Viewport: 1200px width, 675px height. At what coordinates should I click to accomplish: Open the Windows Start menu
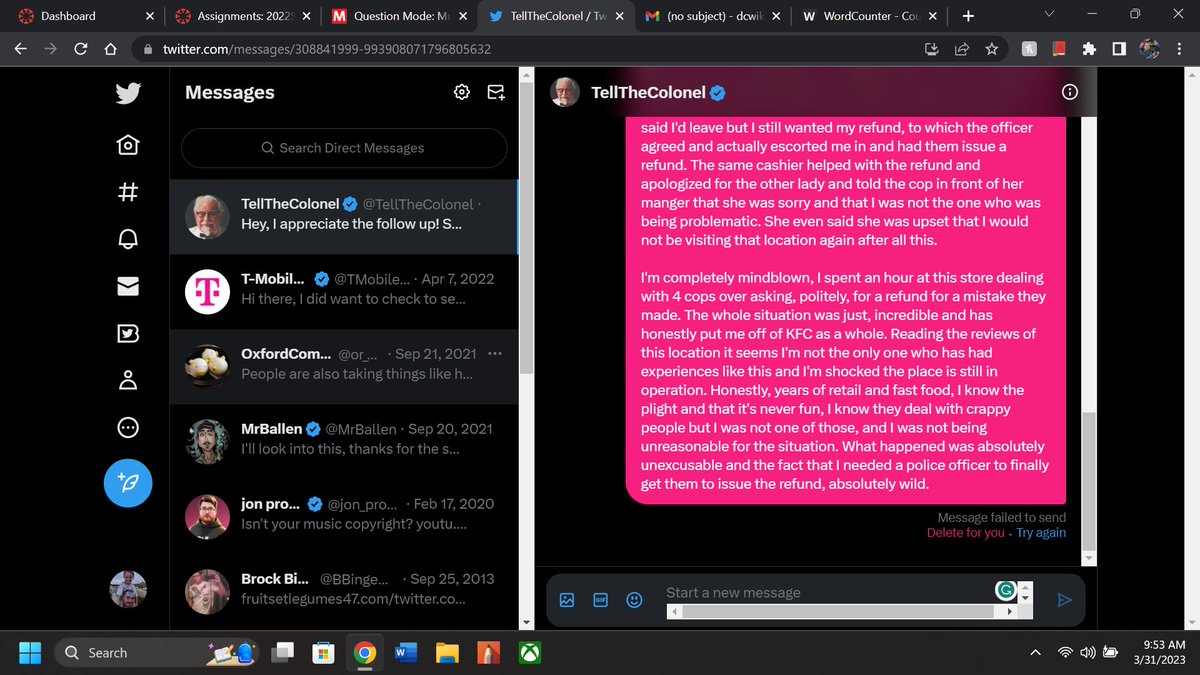30,652
